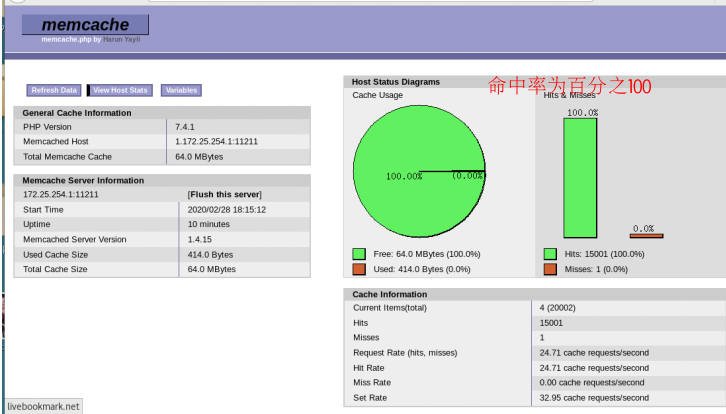Click the Hits: 15001 (100.0%) legend text
This screenshot has height=414, width=726.
pos(604,254)
